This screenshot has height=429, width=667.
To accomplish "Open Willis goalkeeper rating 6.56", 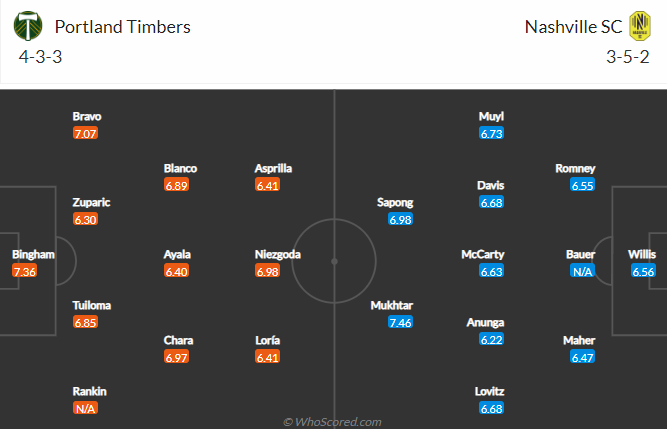I will click(x=643, y=271).
